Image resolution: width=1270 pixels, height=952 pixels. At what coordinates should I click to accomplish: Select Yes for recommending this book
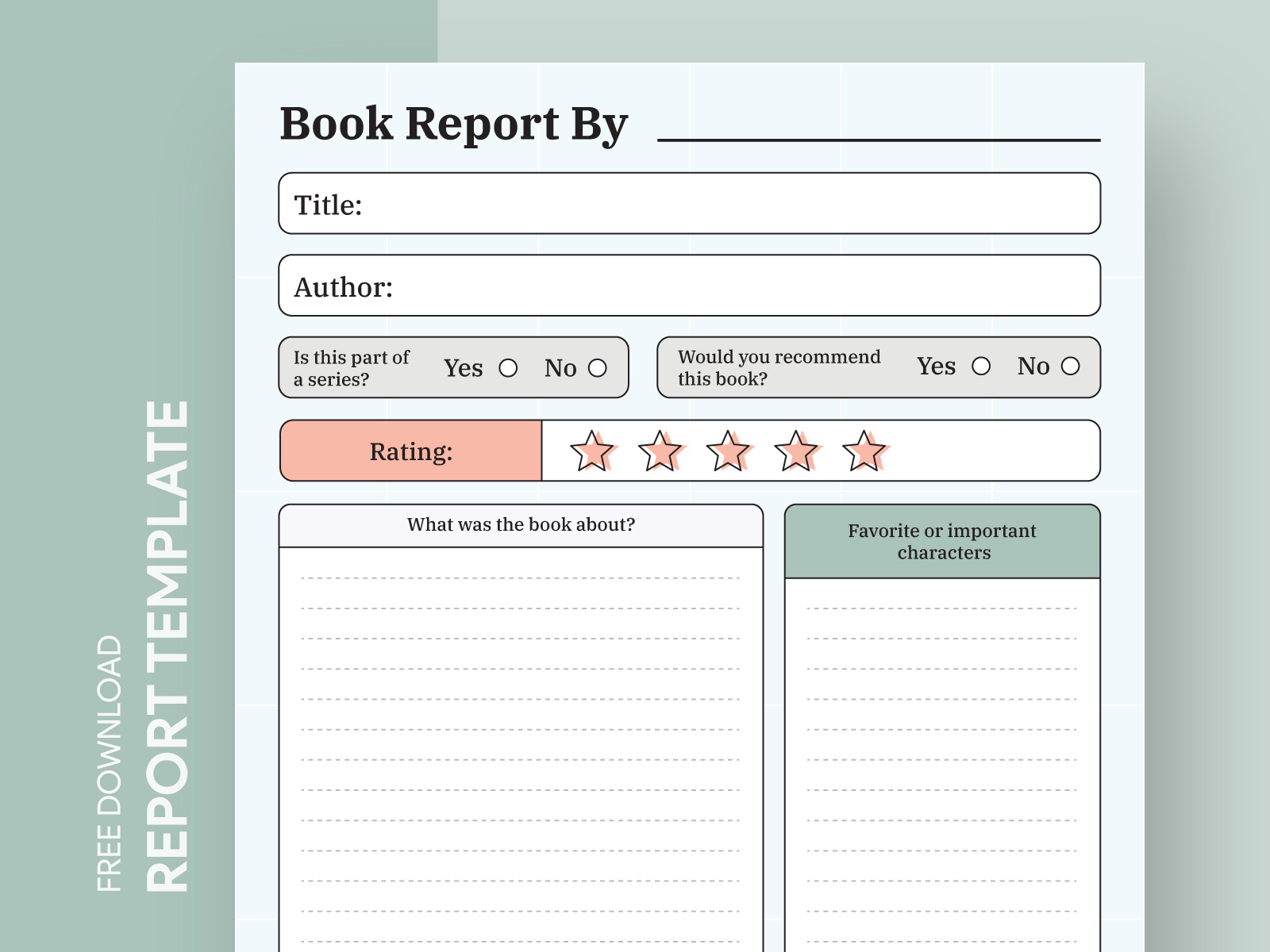pos(983,367)
